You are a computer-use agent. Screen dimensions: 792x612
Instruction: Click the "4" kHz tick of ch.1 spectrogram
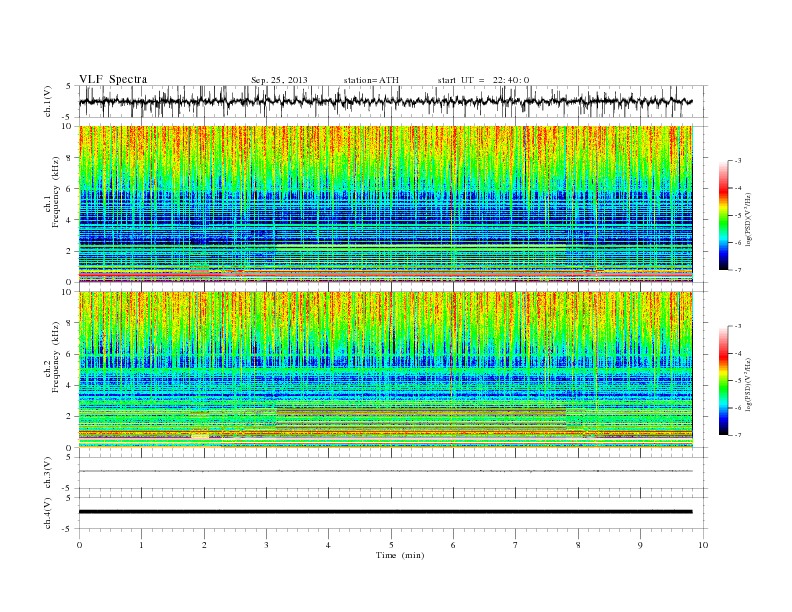69,220
